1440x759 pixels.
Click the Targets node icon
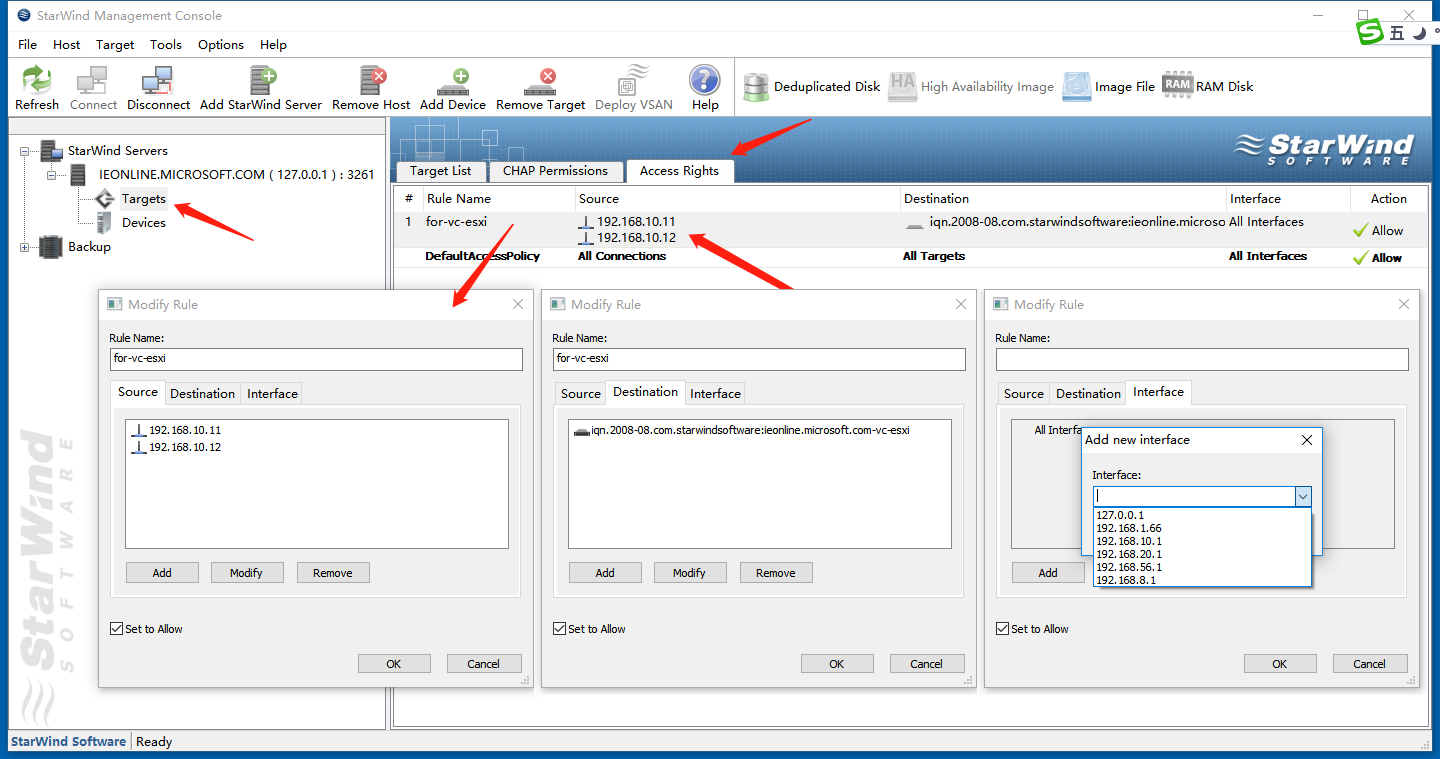[x=106, y=199]
